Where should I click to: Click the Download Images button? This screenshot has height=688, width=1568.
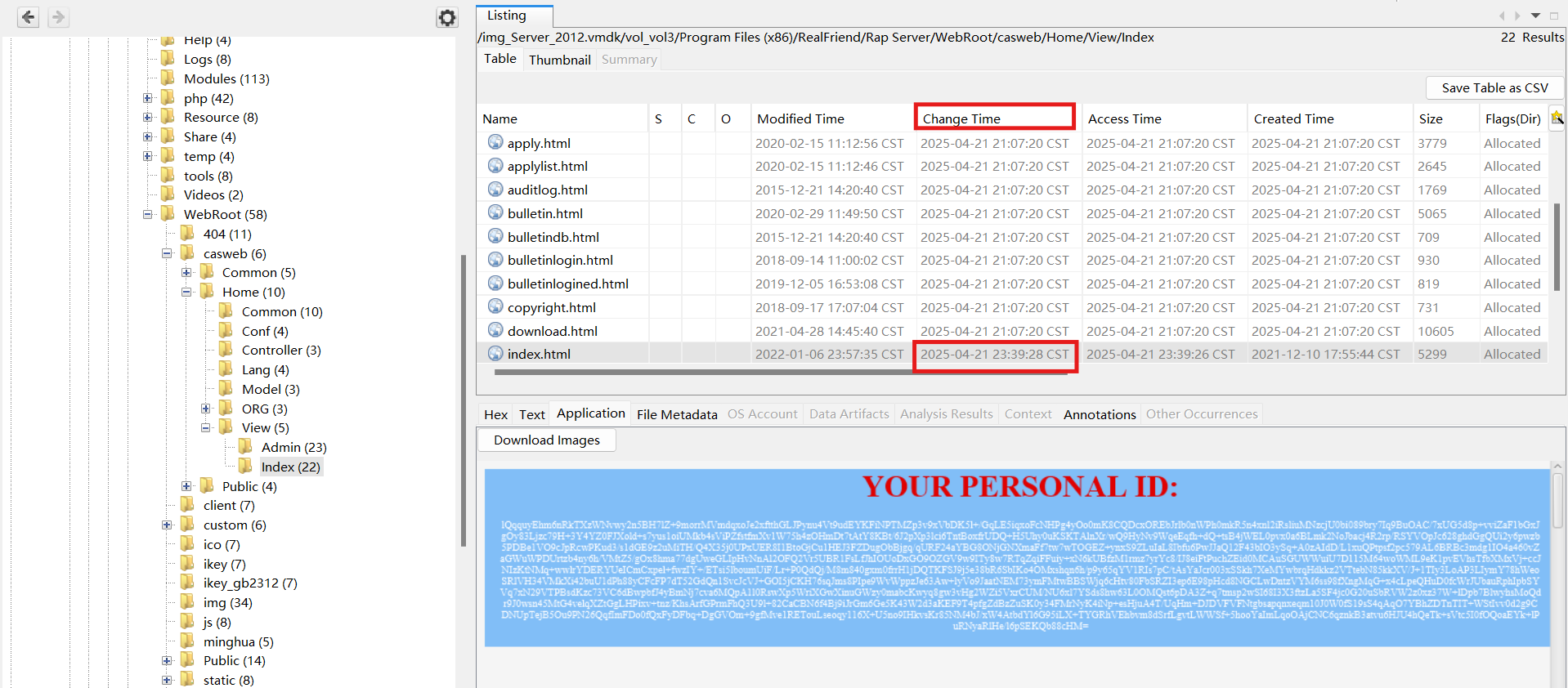(546, 440)
